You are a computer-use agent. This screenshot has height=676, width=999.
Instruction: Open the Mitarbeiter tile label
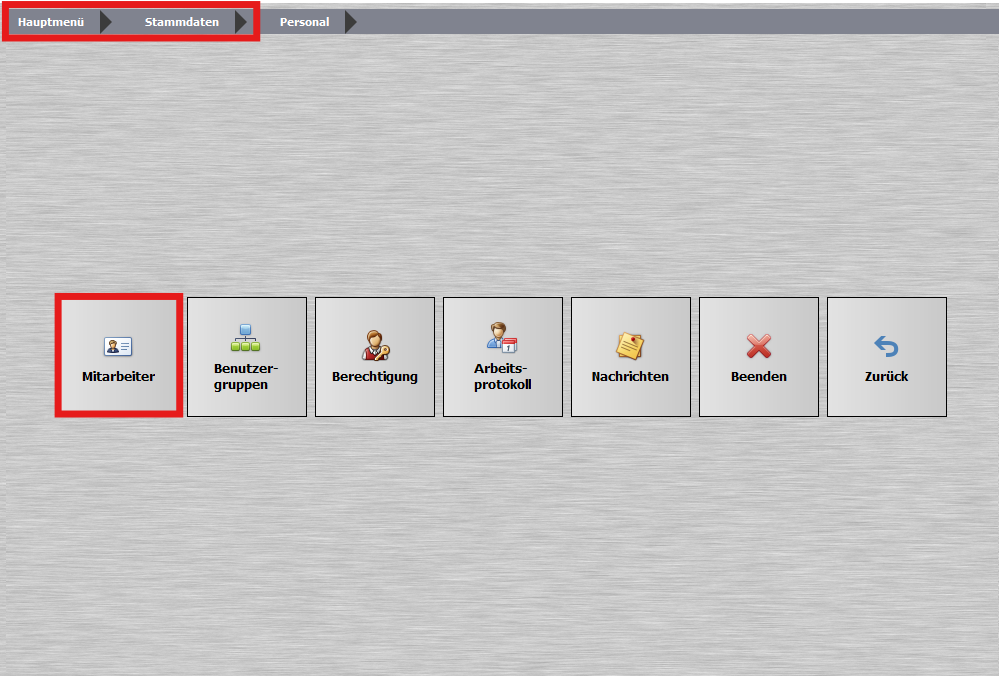coord(118,377)
